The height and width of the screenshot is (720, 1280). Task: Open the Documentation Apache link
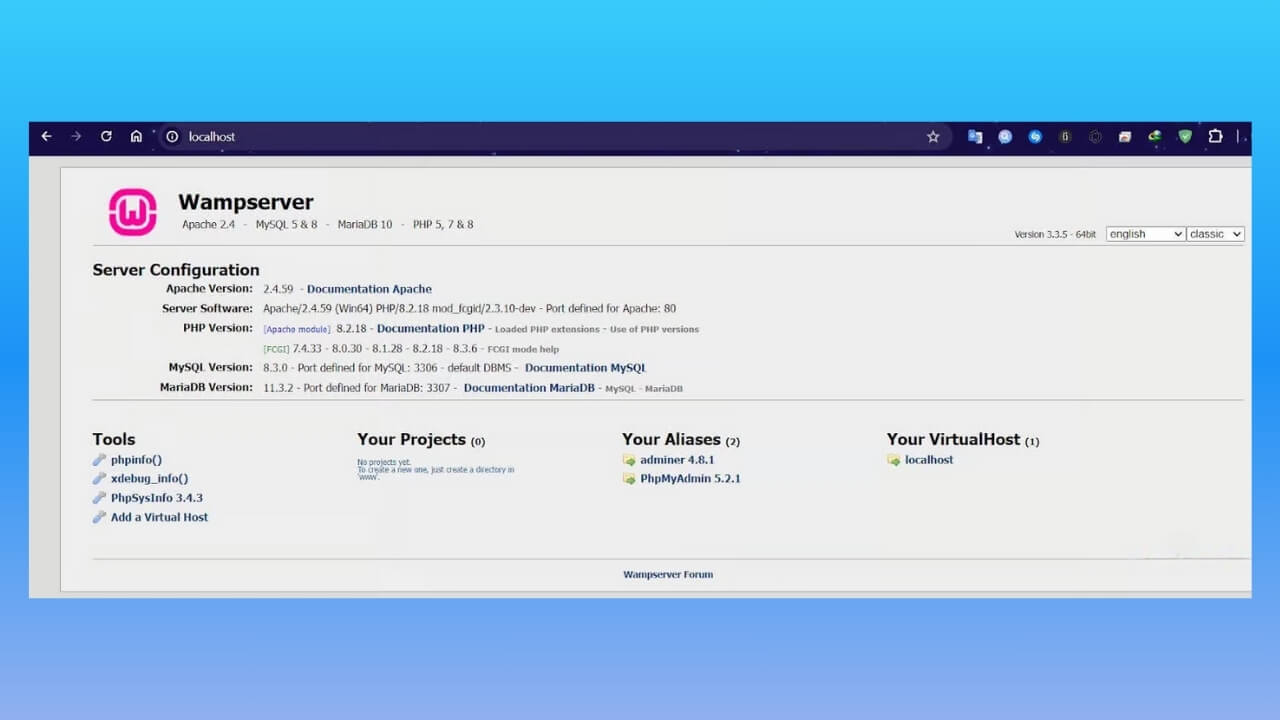369,289
